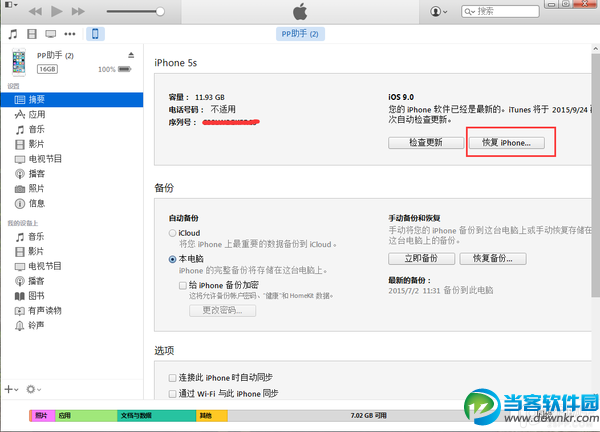Screen dimensions: 600x432
Task: Click the rewind playback button
Action: [x=35, y=11]
